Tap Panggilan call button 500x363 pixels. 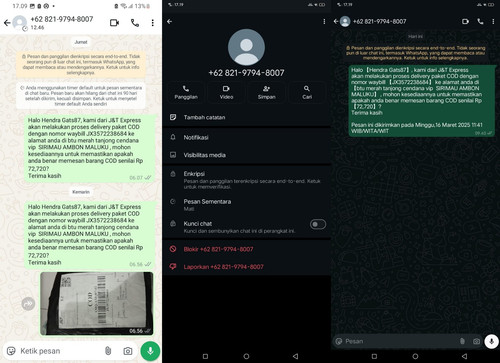pyautogui.click(x=186, y=92)
